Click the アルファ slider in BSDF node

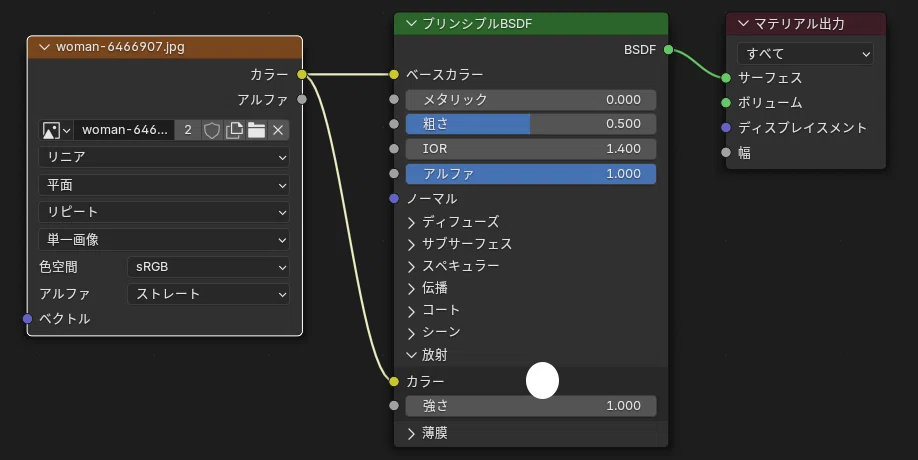tap(530, 174)
